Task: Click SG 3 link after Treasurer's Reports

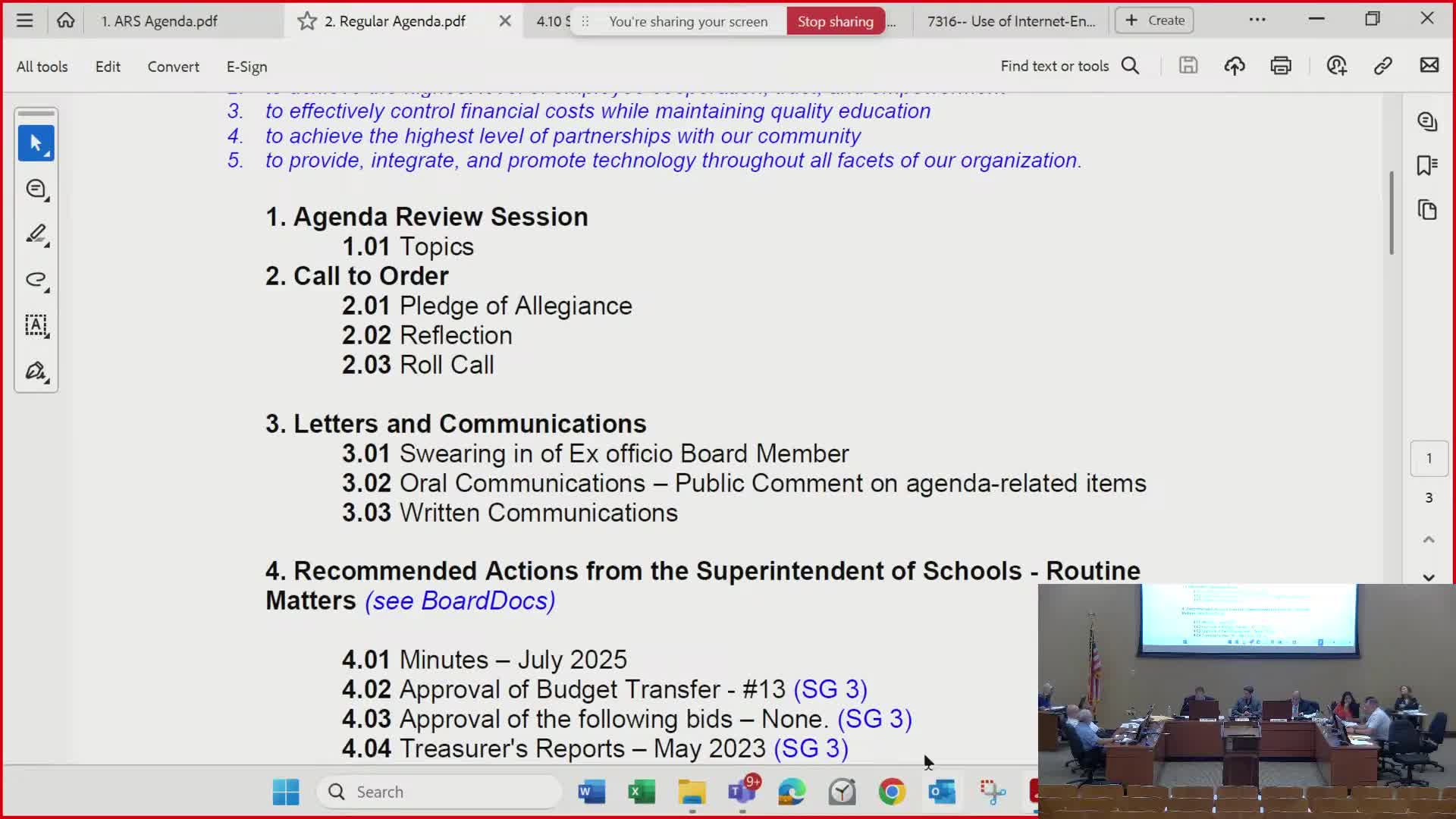Action: (811, 748)
